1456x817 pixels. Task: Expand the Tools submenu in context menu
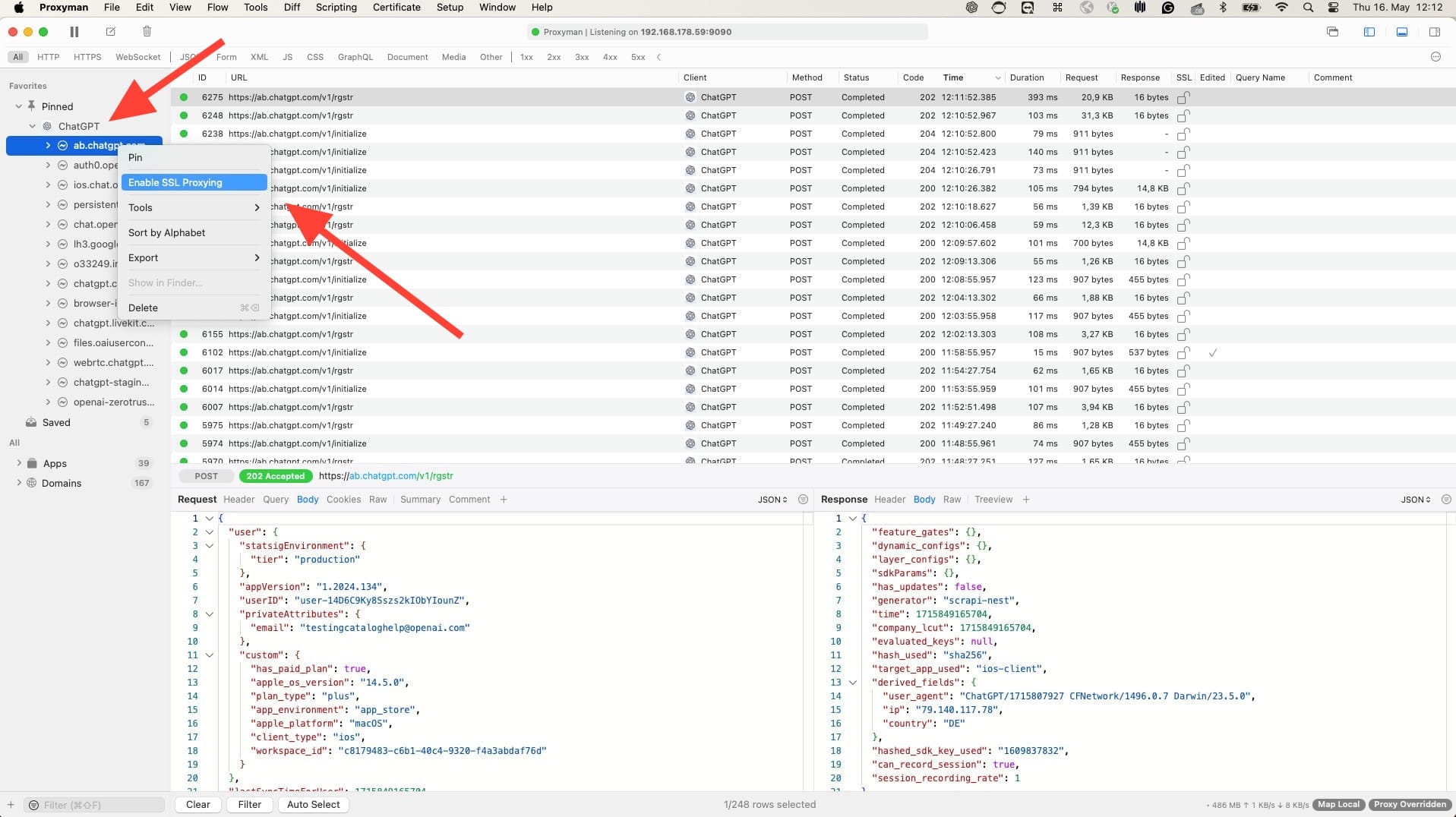194,207
